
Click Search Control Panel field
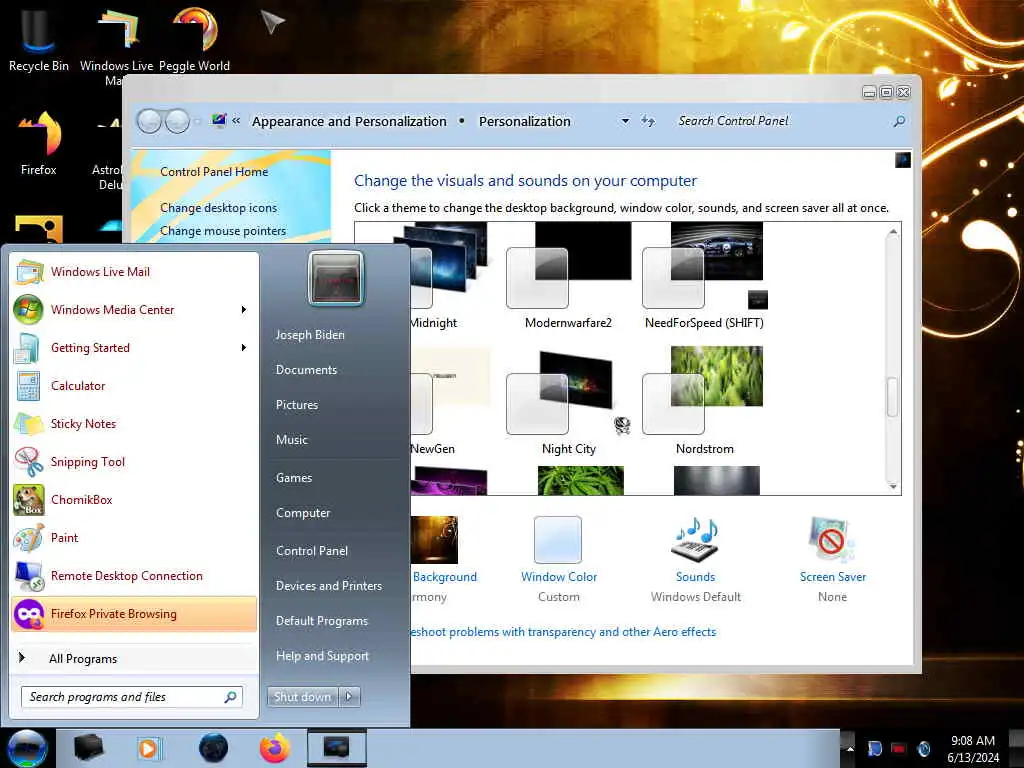(x=793, y=121)
